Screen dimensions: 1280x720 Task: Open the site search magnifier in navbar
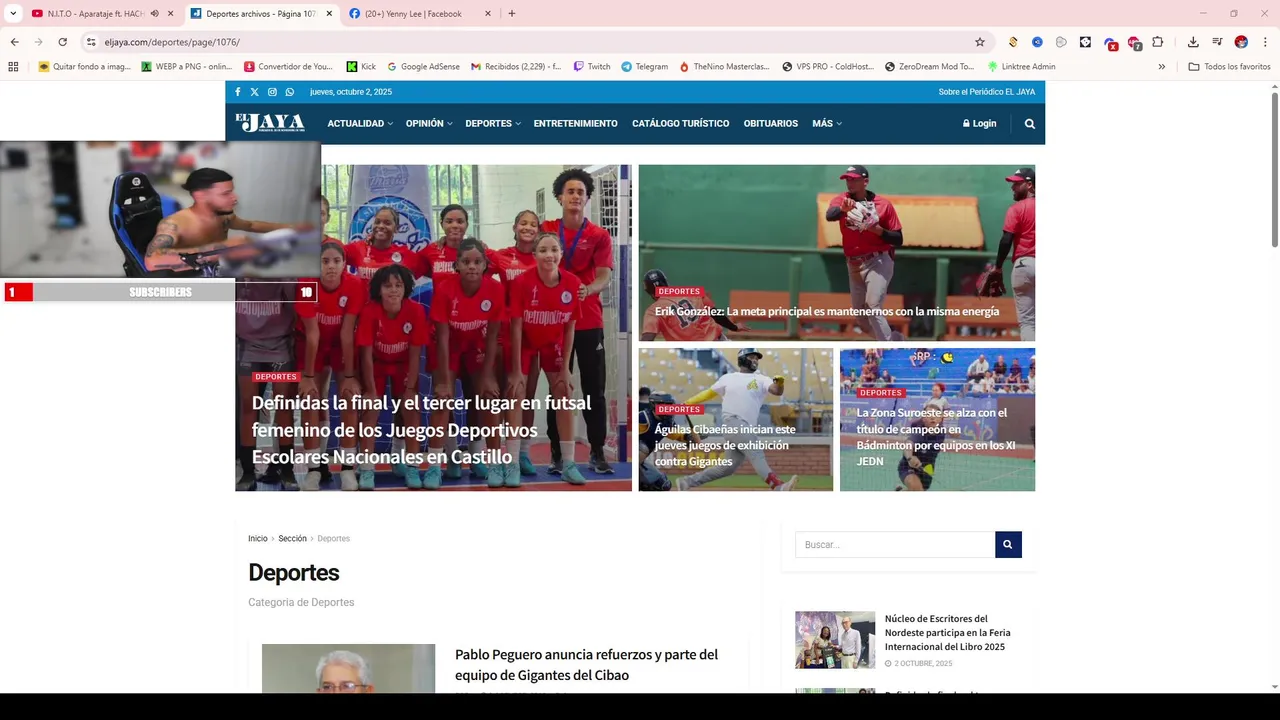1030,124
